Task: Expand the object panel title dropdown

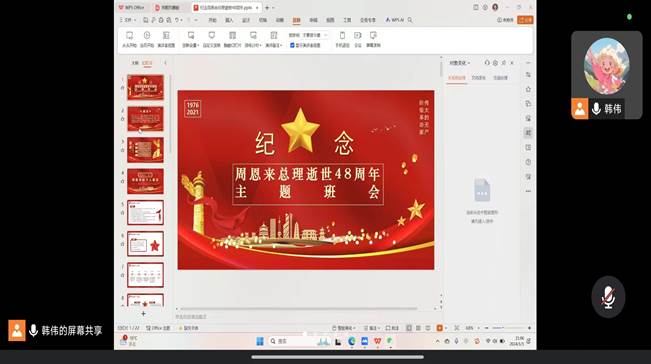Action: (x=460, y=63)
